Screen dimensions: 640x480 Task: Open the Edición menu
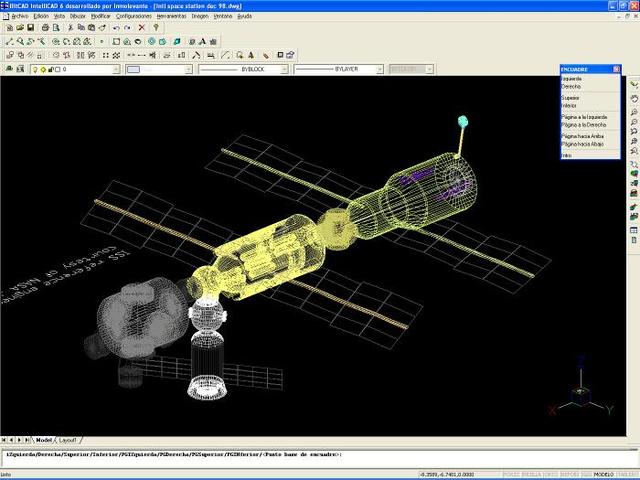[41, 16]
